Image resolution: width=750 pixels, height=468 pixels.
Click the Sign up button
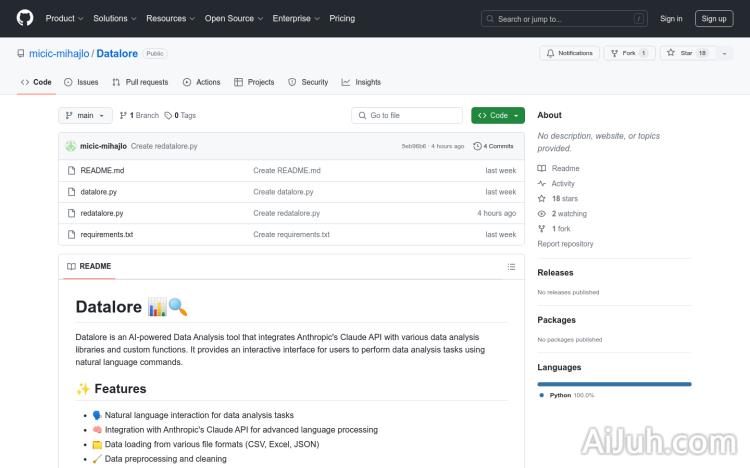[x=714, y=18]
